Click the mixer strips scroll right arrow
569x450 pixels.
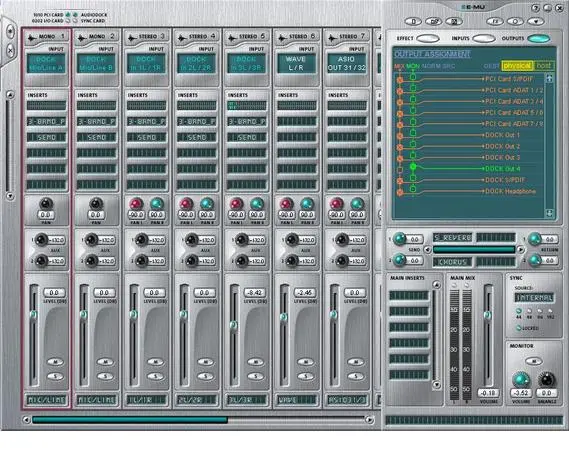[369, 420]
